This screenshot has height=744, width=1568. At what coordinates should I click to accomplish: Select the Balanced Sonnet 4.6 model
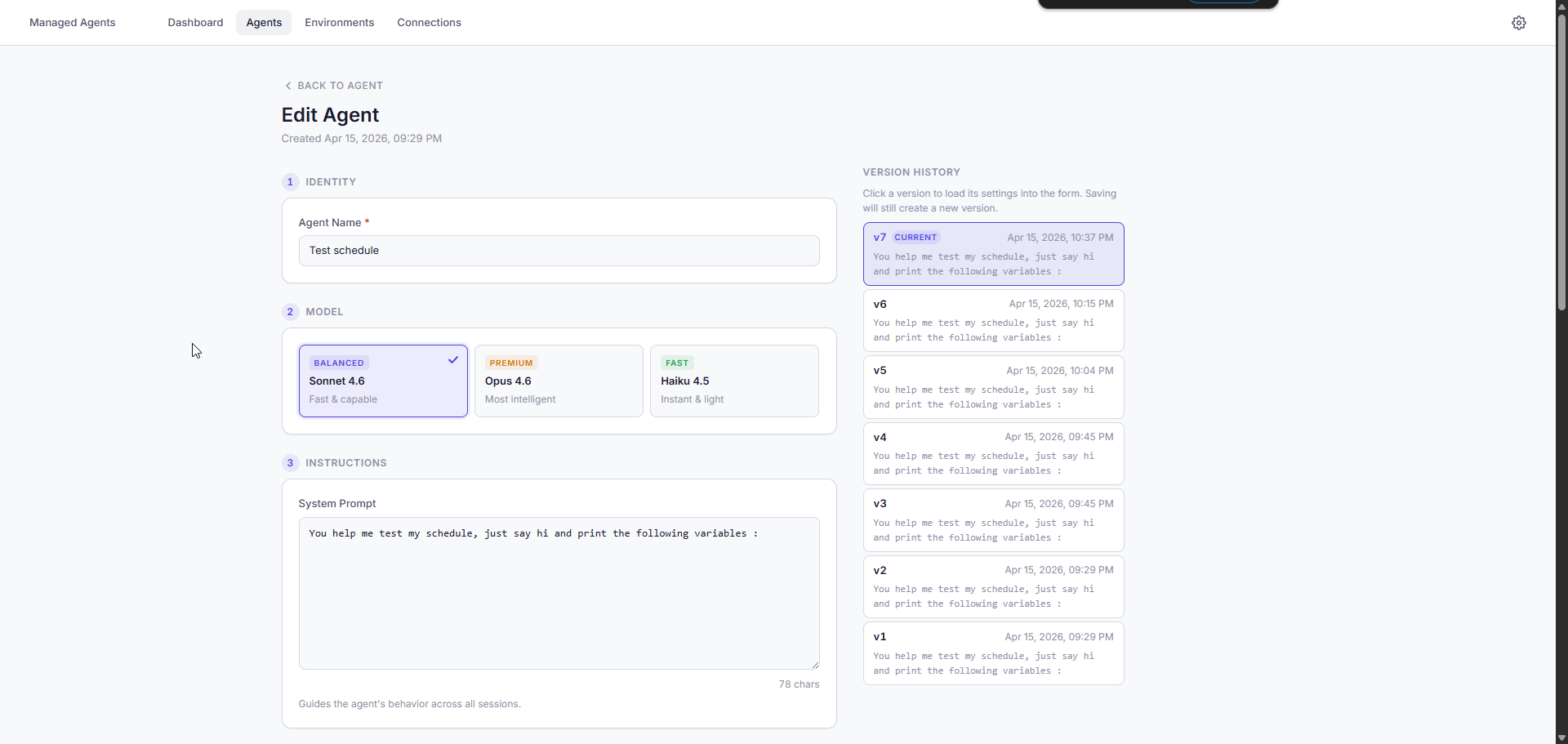pos(383,381)
